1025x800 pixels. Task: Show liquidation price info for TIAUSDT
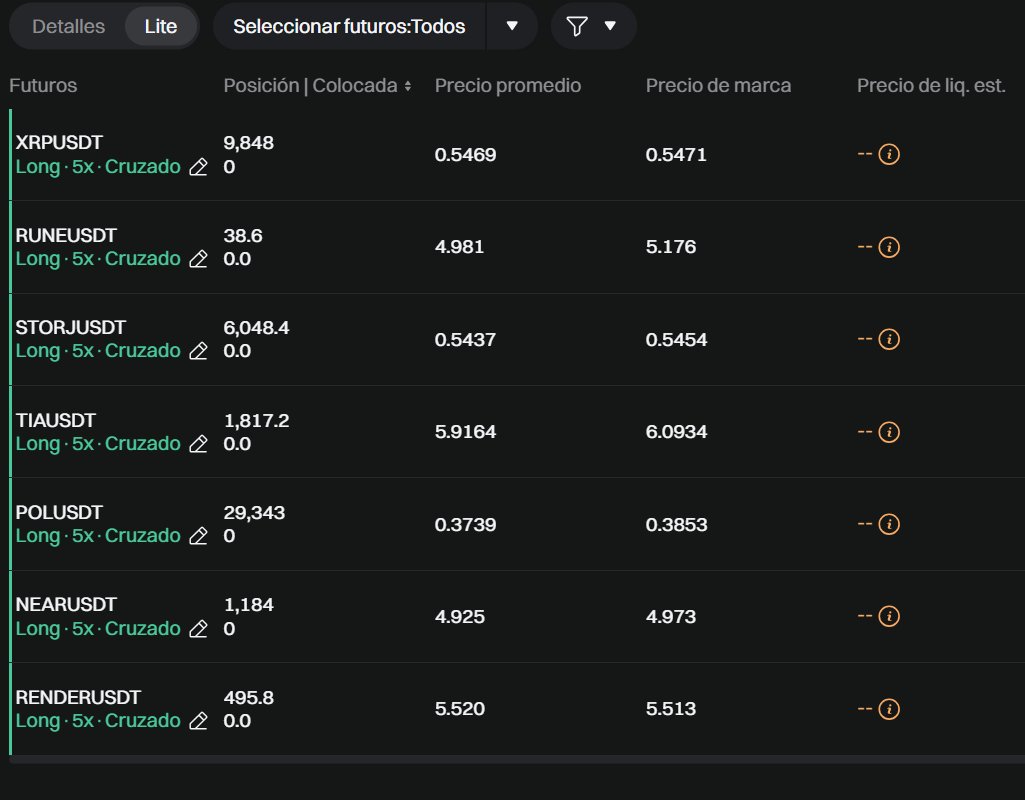coord(889,432)
